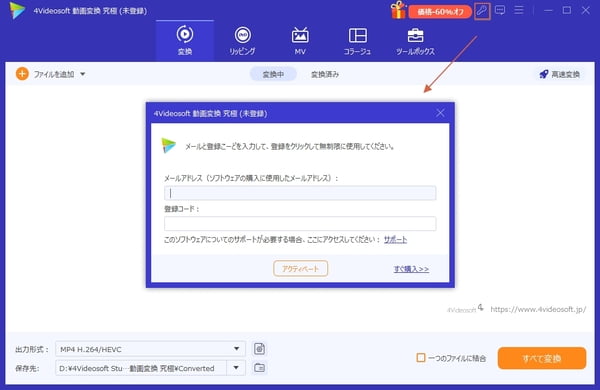Viewport: 600px width, 390px height.
Task: Close the registration dialog with X
Action: (x=440, y=113)
